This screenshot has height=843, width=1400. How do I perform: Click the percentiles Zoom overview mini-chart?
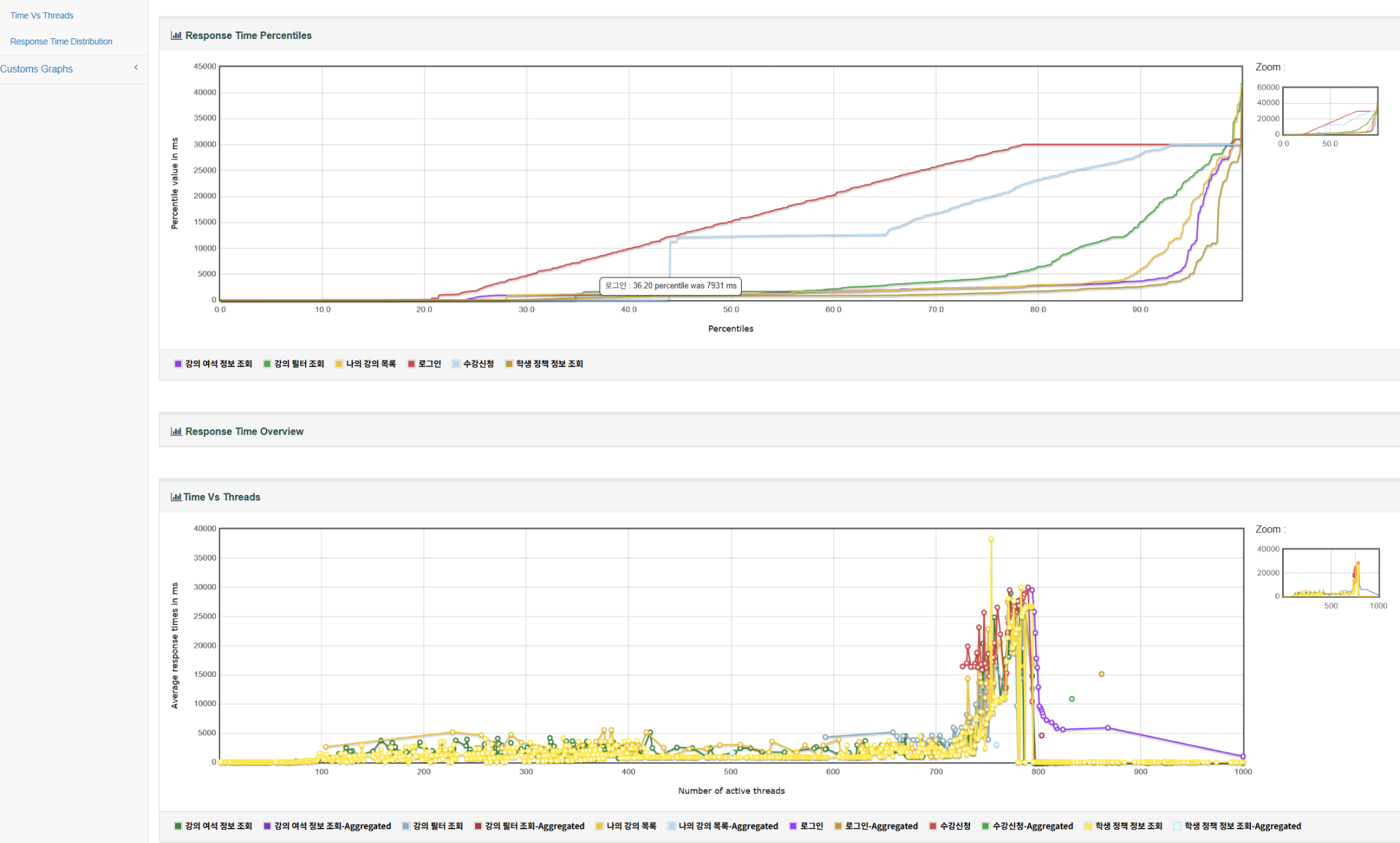pos(1330,111)
